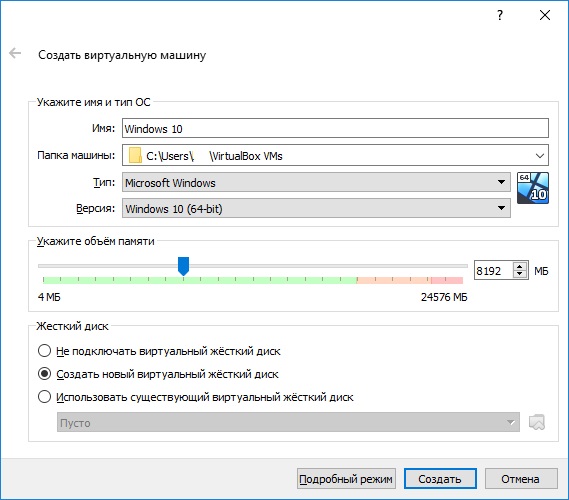The height and width of the screenshot is (500, 569).
Task: Expand the Папка машины path dropdown
Action: [540, 156]
